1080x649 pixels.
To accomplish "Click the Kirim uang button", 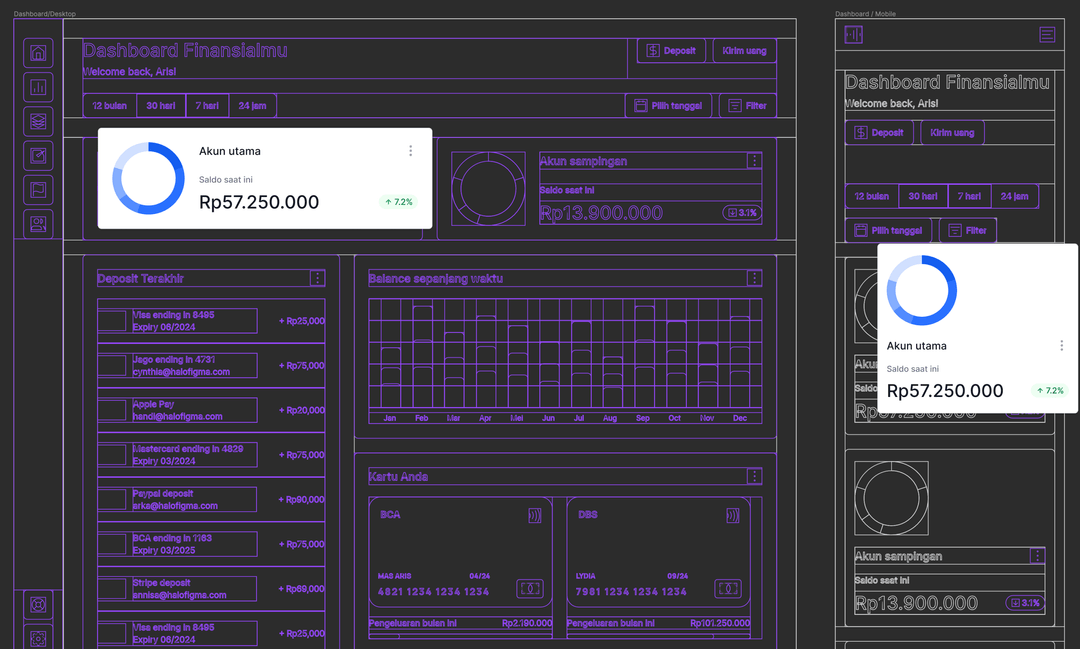I will (743, 50).
